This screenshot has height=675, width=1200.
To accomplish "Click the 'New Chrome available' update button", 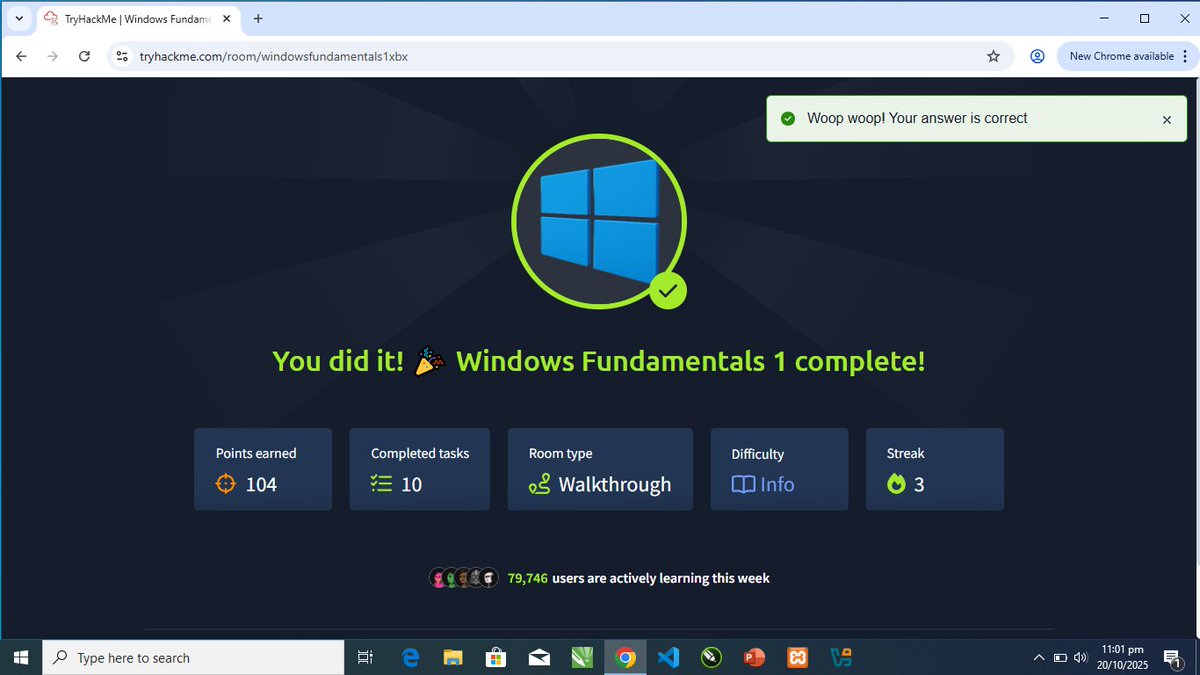I will (1121, 56).
